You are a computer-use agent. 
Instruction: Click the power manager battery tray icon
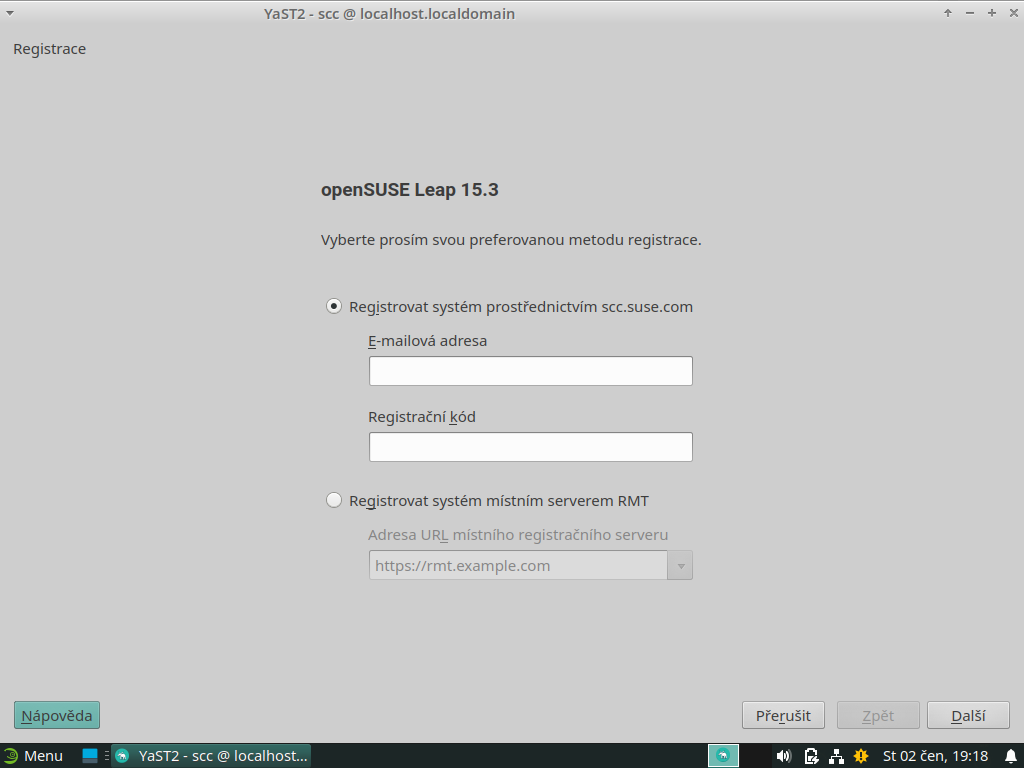point(810,756)
